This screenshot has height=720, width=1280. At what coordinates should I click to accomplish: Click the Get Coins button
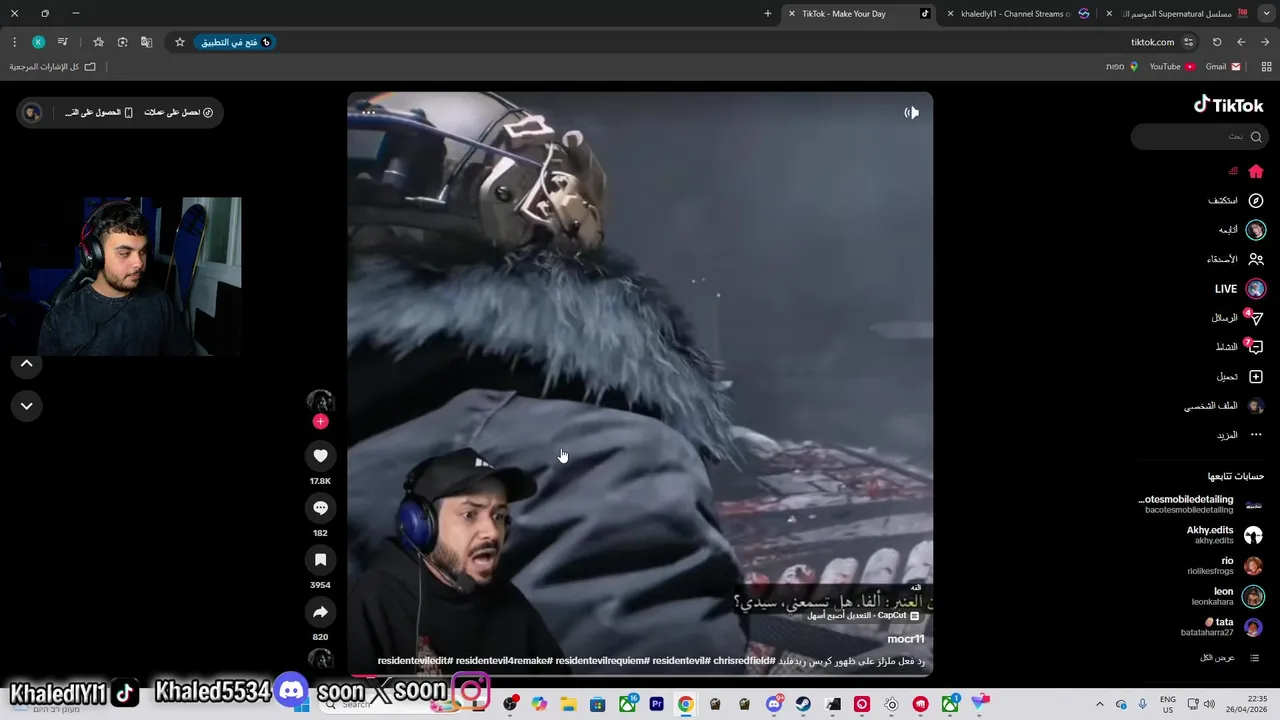point(179,112)
